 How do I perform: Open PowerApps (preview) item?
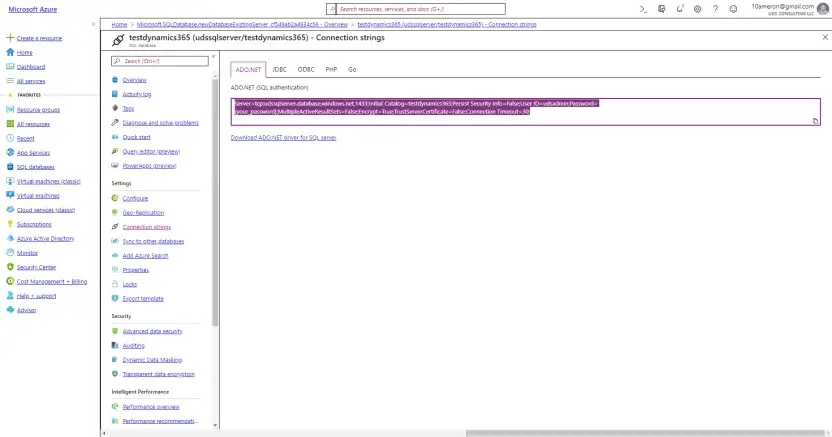tap(149, 166)
